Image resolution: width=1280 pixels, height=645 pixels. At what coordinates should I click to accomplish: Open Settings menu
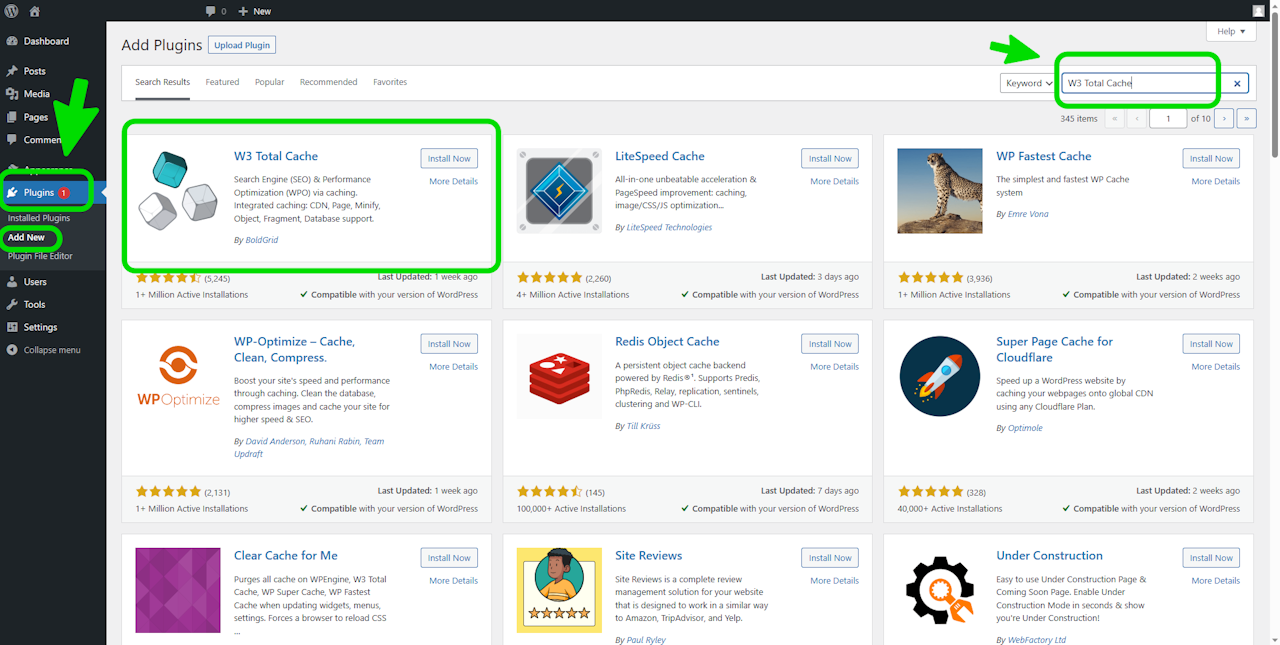40,327
